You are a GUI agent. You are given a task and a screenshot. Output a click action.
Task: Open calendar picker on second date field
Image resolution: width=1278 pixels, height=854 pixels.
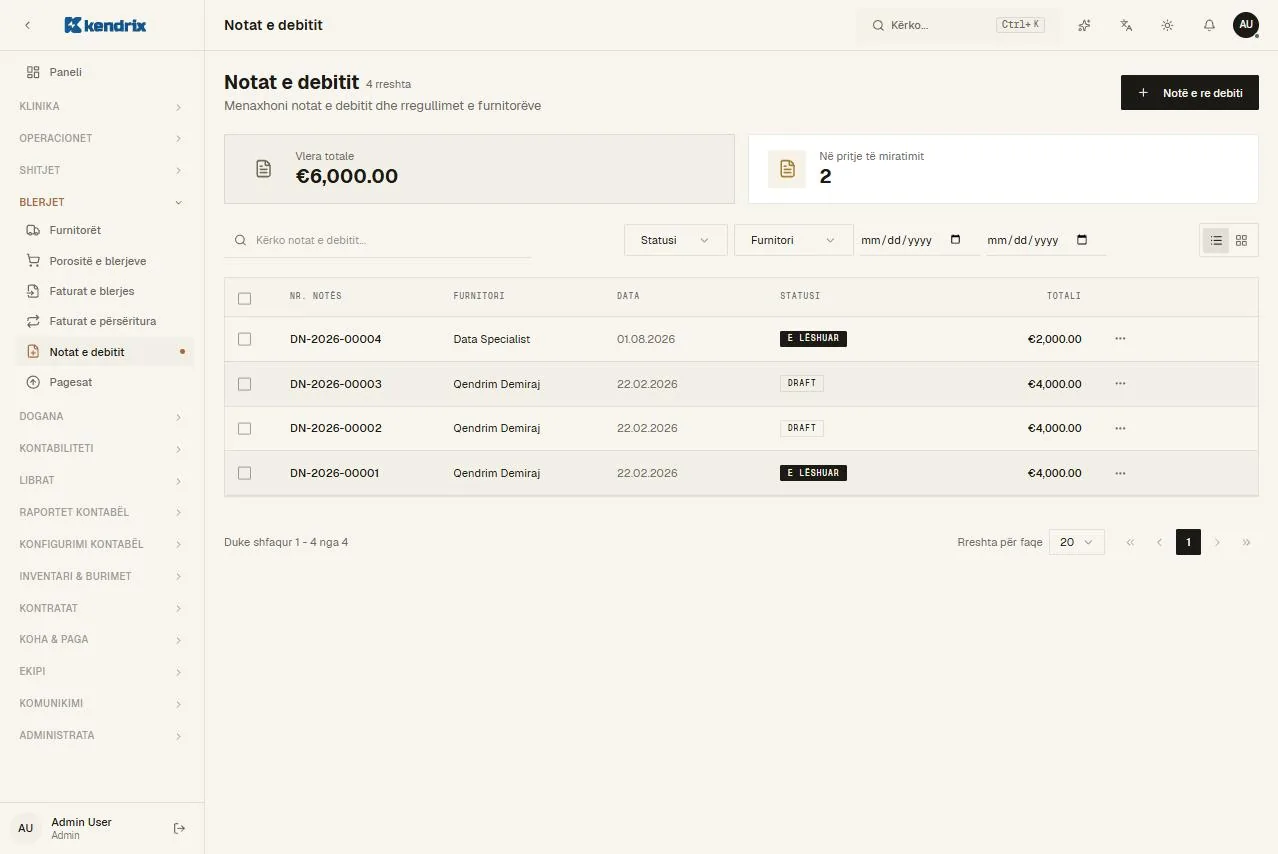(x=1081, y=240)
